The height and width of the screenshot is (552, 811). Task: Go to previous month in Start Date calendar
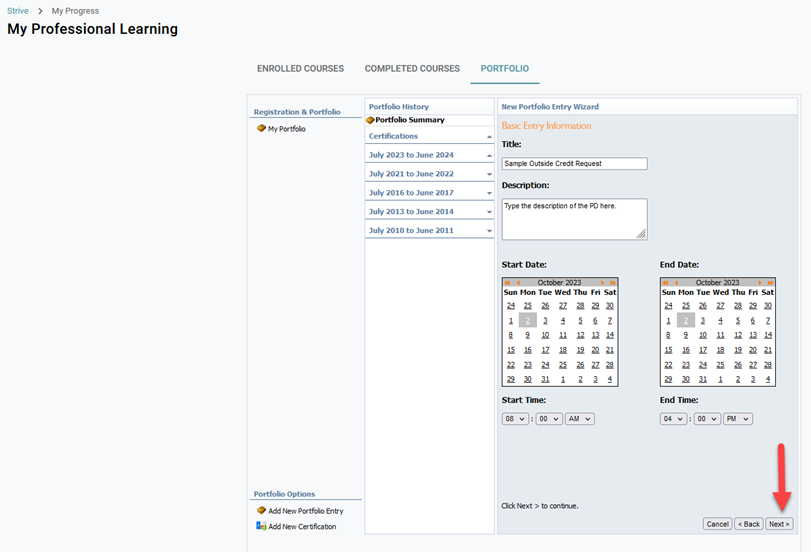click(517, 283)
